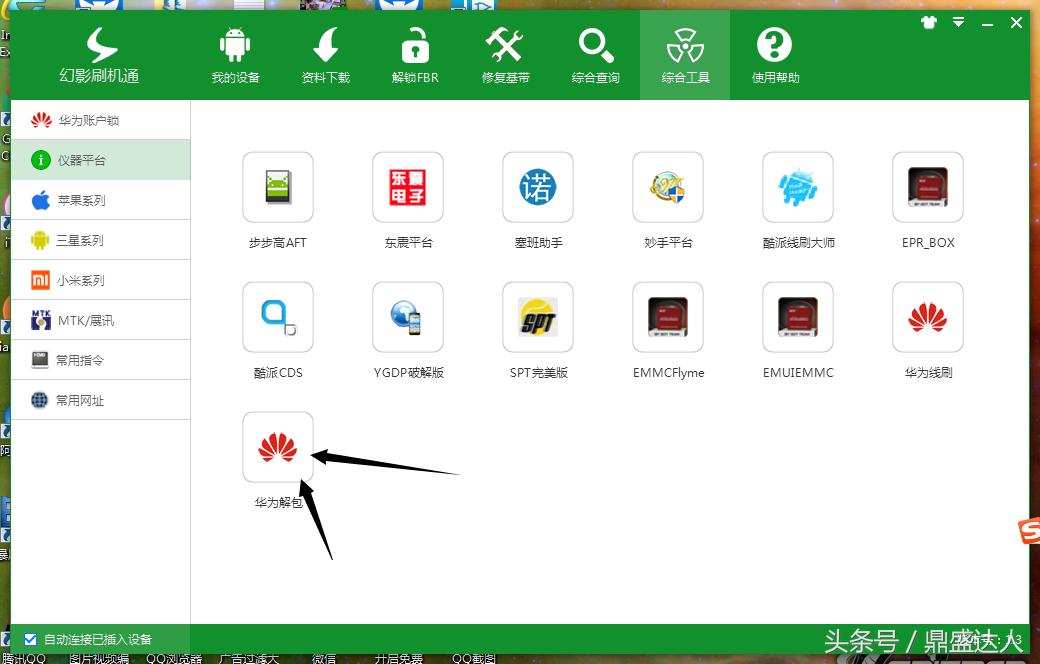Click the 华为解包 label text
This screenshot has height=664, width=1040.
(x=278, y=503)
